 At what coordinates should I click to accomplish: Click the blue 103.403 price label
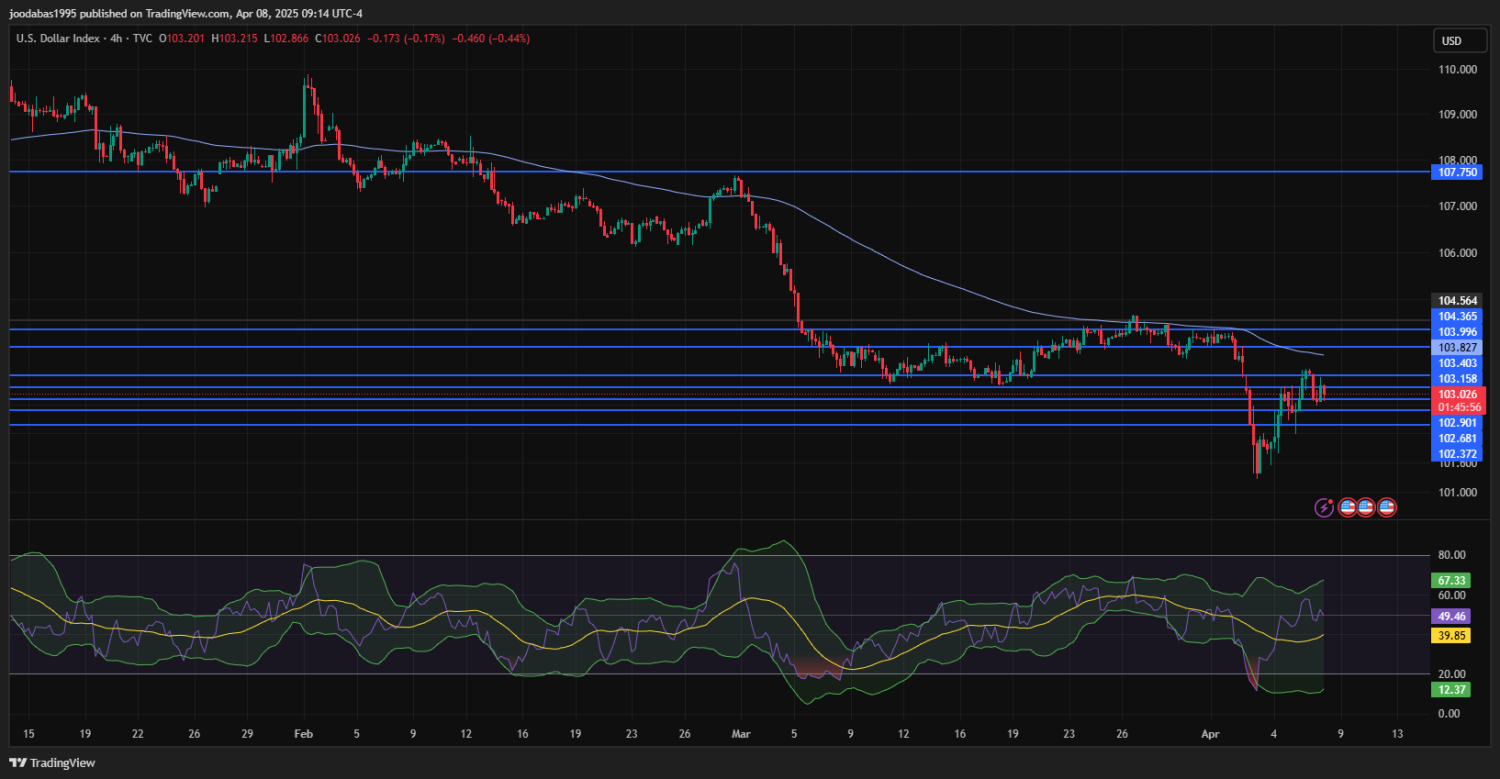(1458, 363)
